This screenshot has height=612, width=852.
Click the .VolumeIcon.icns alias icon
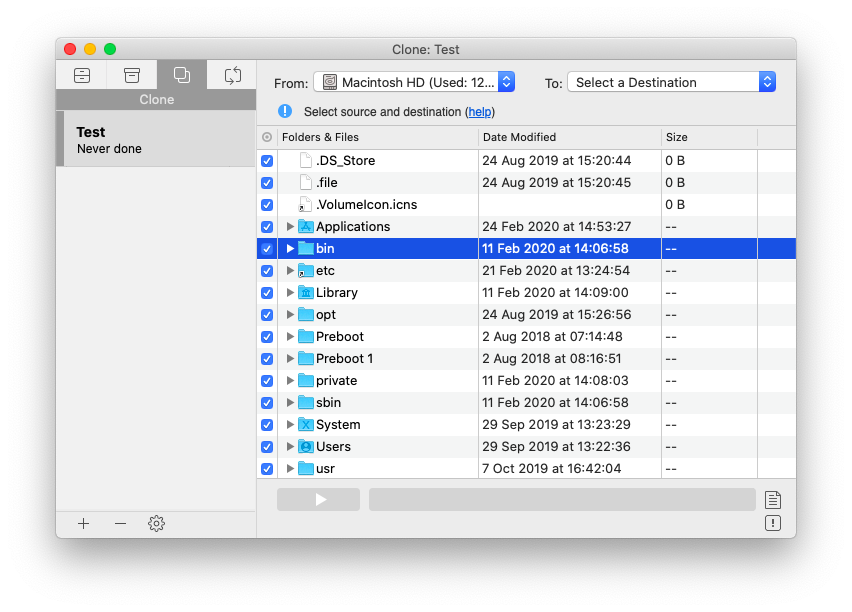306,204
